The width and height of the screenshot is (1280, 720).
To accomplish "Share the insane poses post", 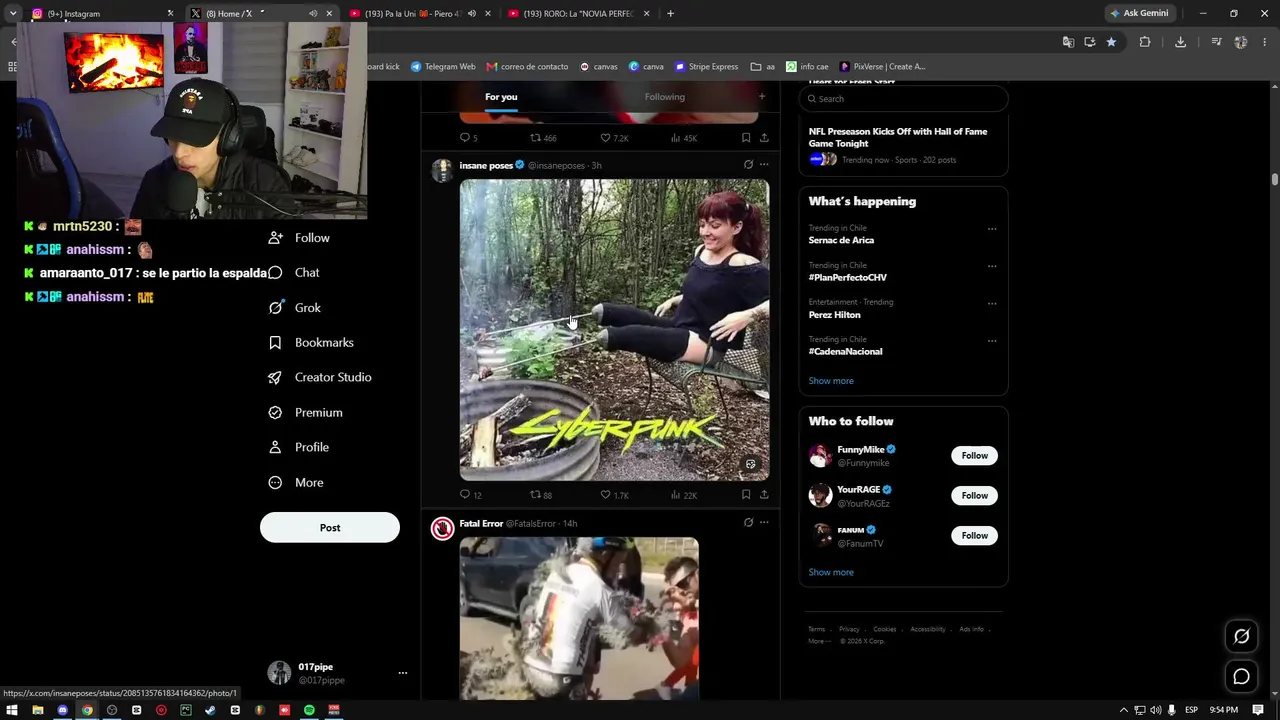I will pos(764,495).
